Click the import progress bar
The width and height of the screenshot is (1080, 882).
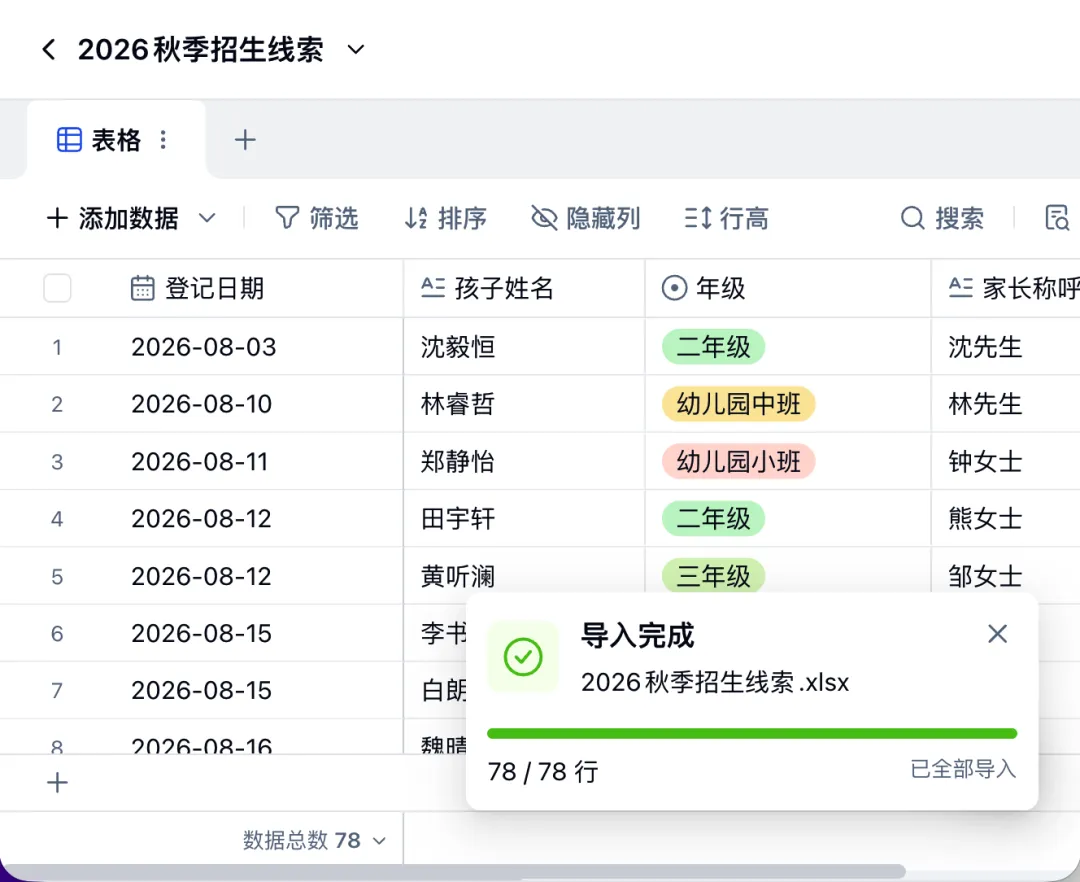(751, 733)
